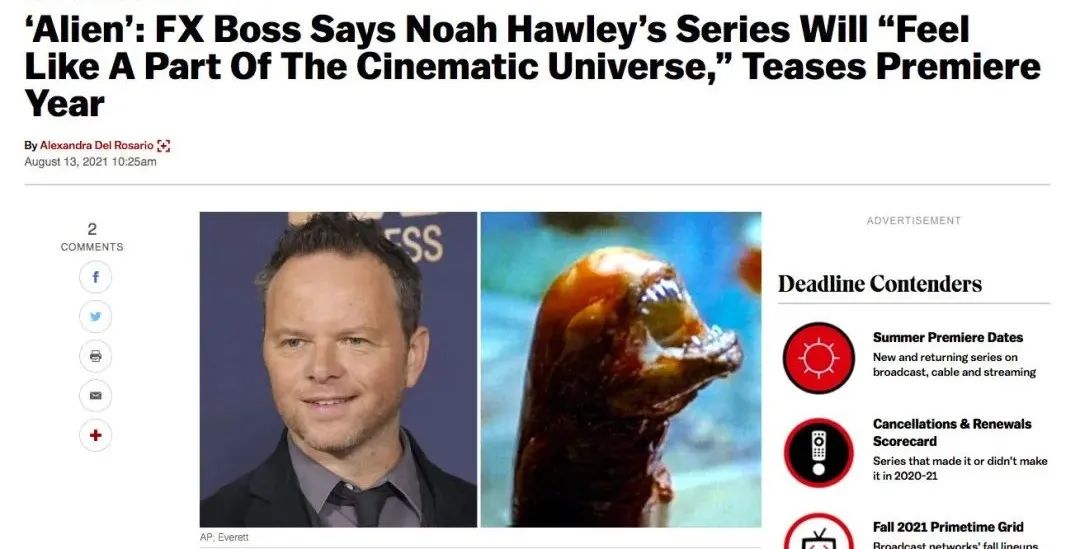The image size is (1080, 549).
Task: Click the Alien creature image
Action: 621,369
